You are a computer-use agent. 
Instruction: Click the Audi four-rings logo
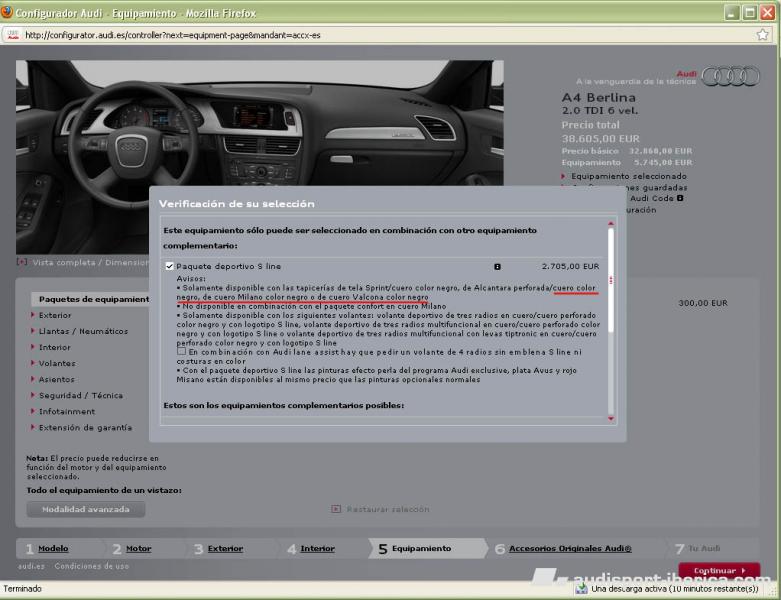point(731,76)
